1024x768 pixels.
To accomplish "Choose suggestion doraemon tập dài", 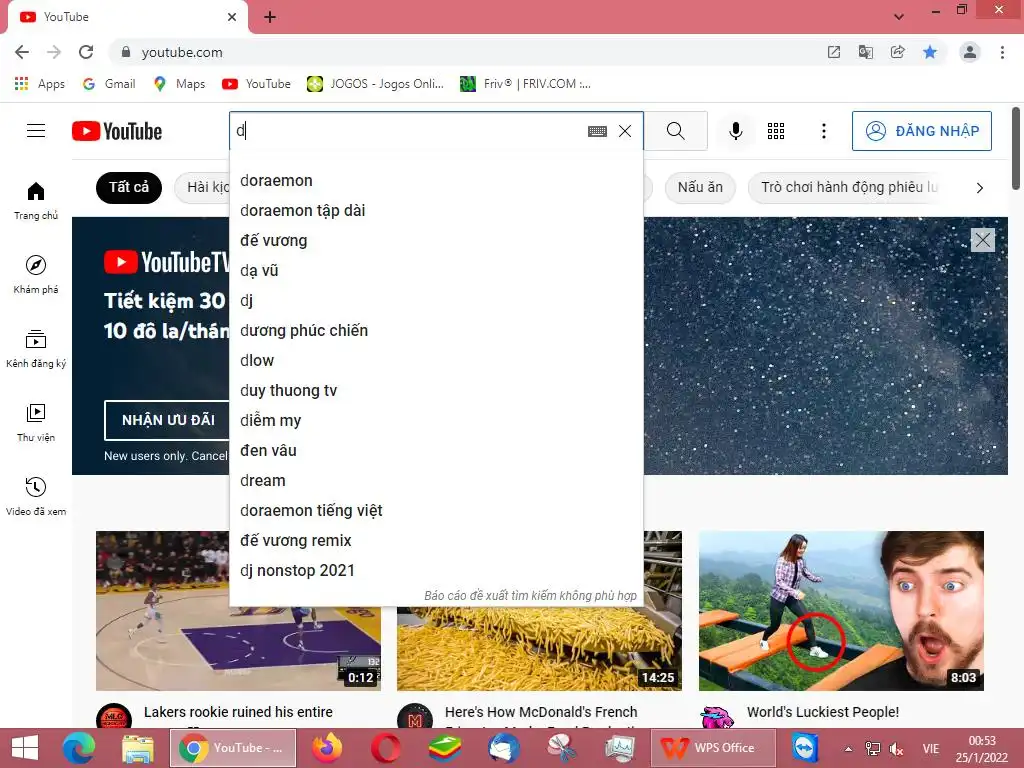I will [436, 211].
